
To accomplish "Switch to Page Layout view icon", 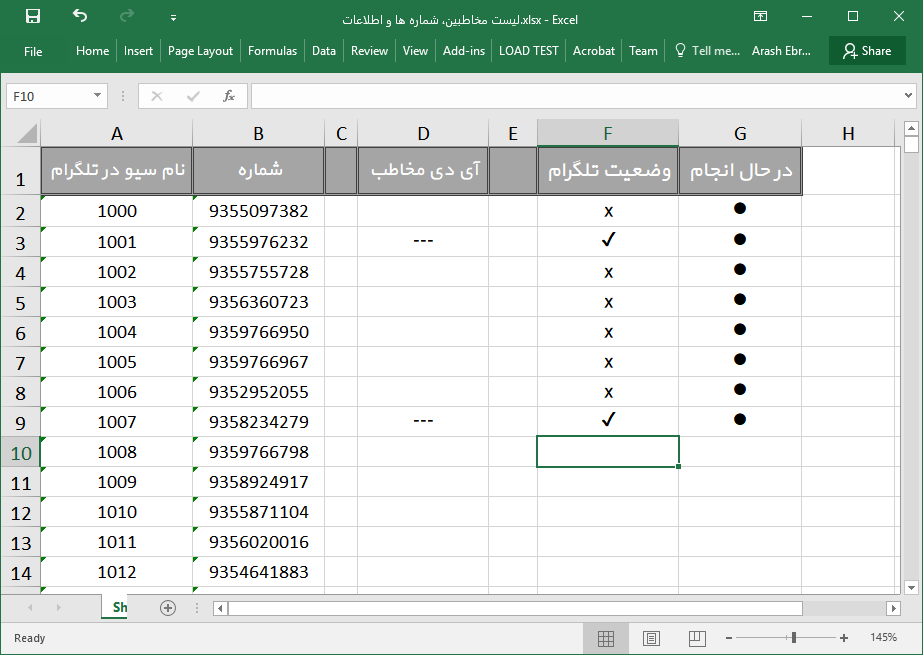I will [x=651, y=638].
